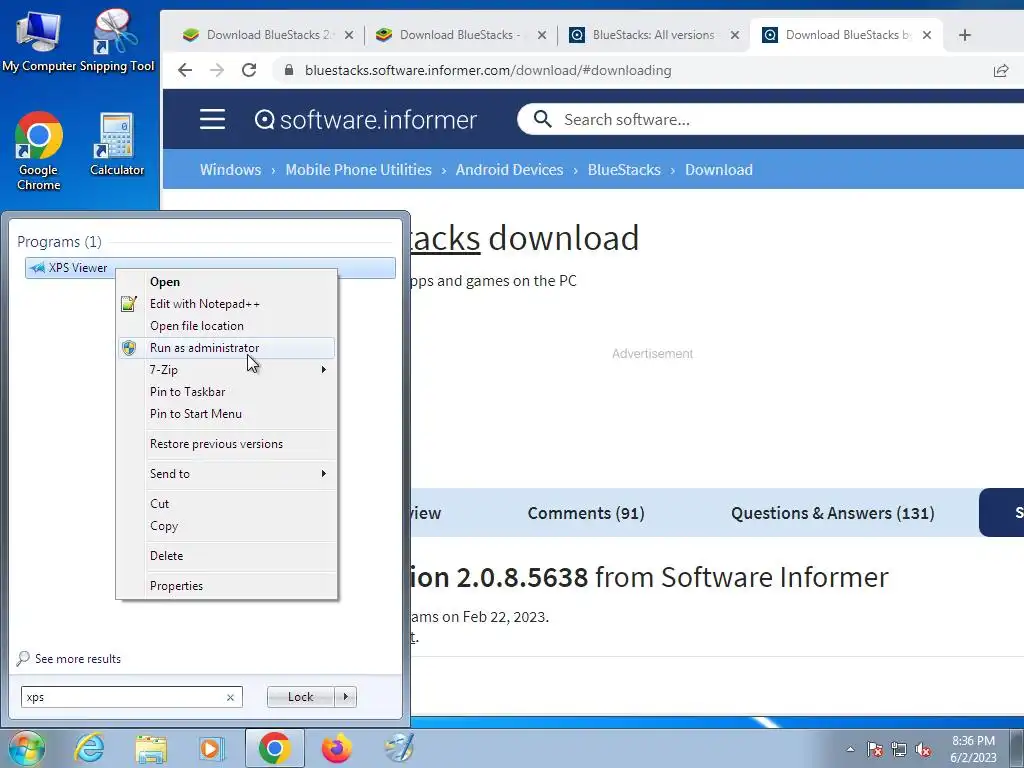This screenshot has width=1024, height=768.
Task: Click the taskbar clock showing 8:36 PM
Action: (x=973, y=749)
